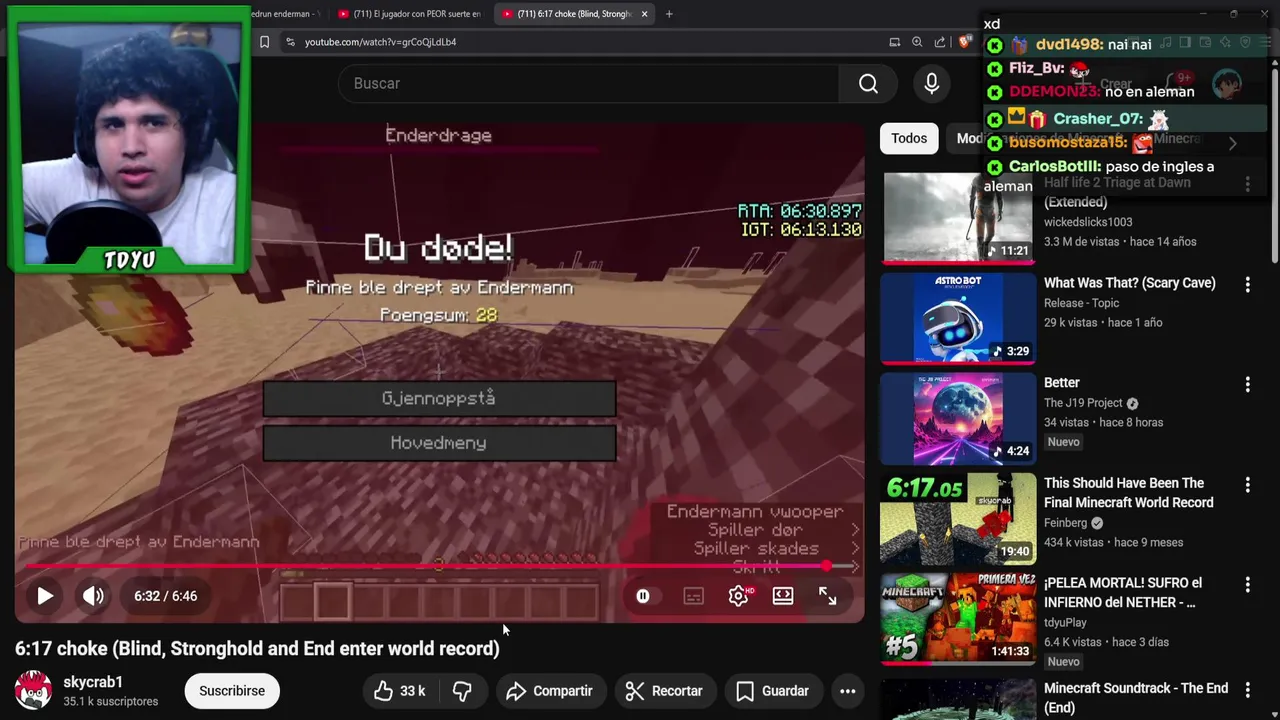This screenshot has height=720, width=1280.
Task: Open options for Minecraft Soundtrack The End video
Action: pyautogui.click(x=1247, y=690)
